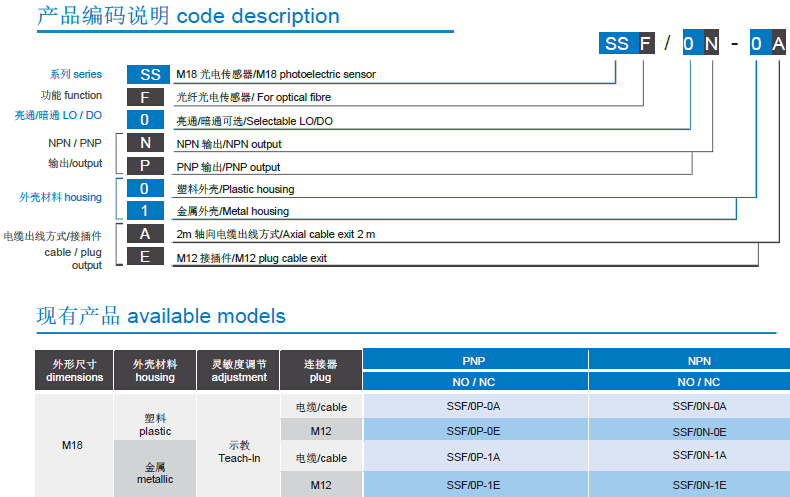The image size is (790, 497).
Task: Click the Teach-In adjustment cell
Action: coord(239,451)
